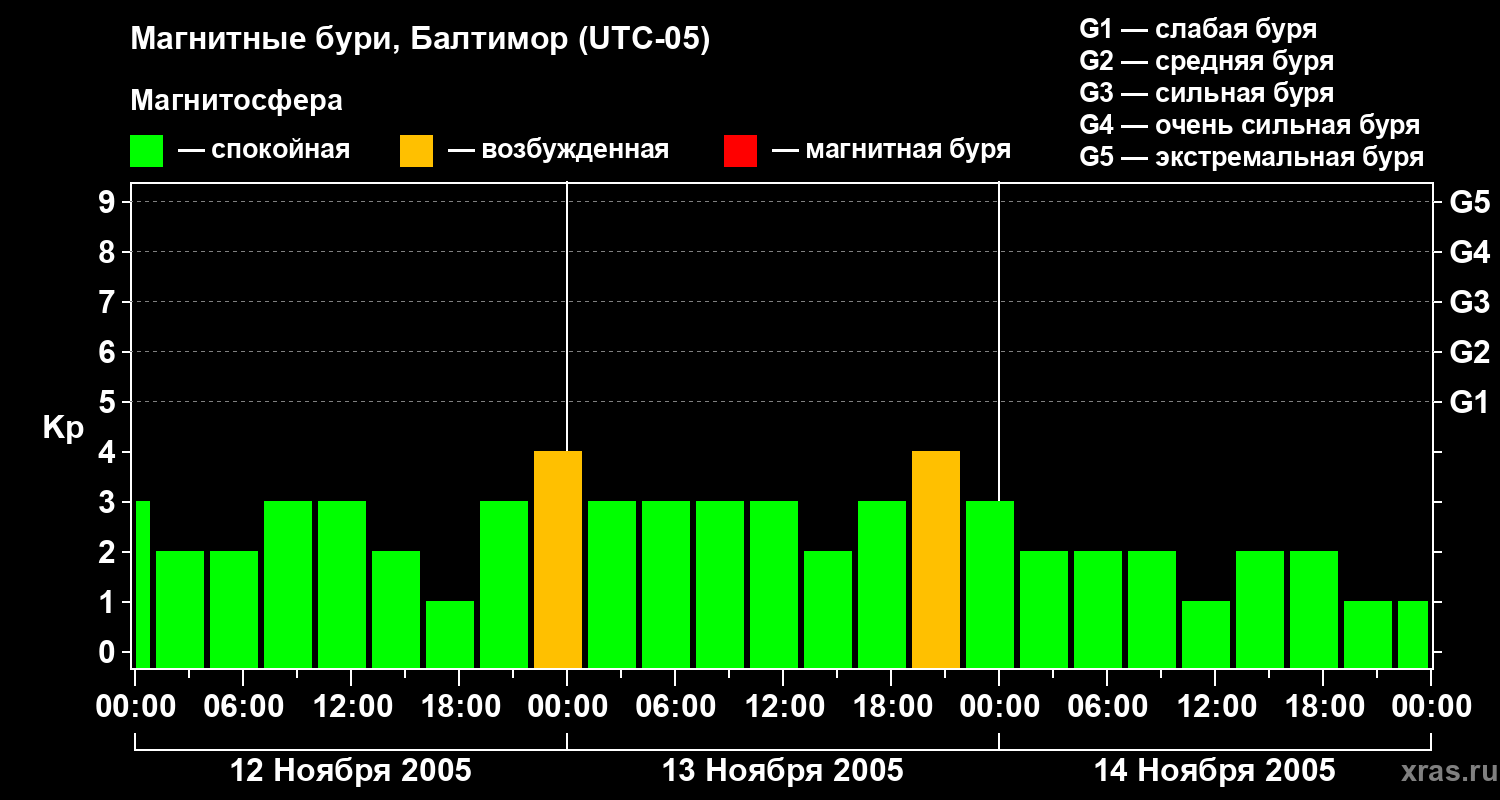Click the Kp axis value 8
The height and width of the screenshot is (800, 1500).
109,252
